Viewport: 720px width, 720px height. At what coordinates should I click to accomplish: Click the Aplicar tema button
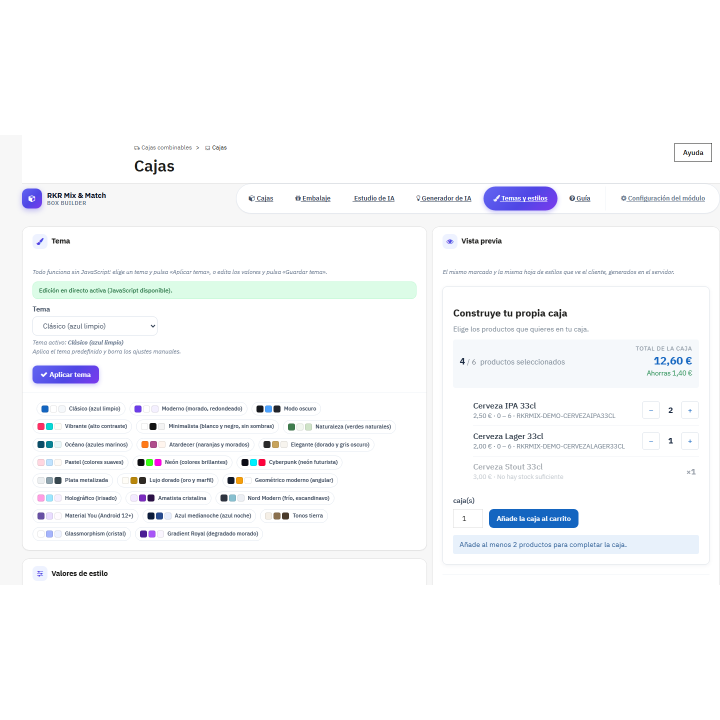tap(66, 374)
